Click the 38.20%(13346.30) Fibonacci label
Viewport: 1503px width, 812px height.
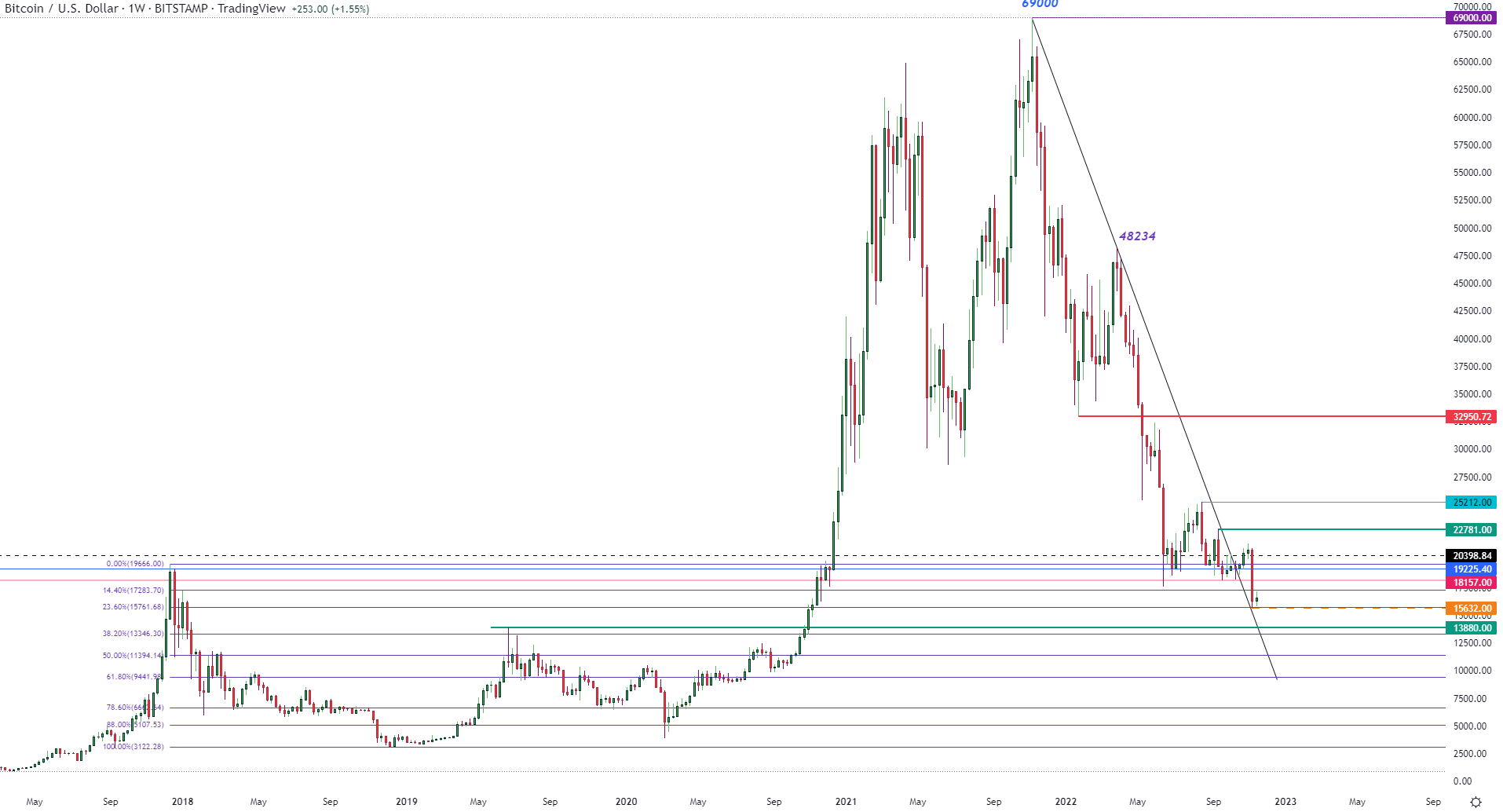[x=133, y=634]
